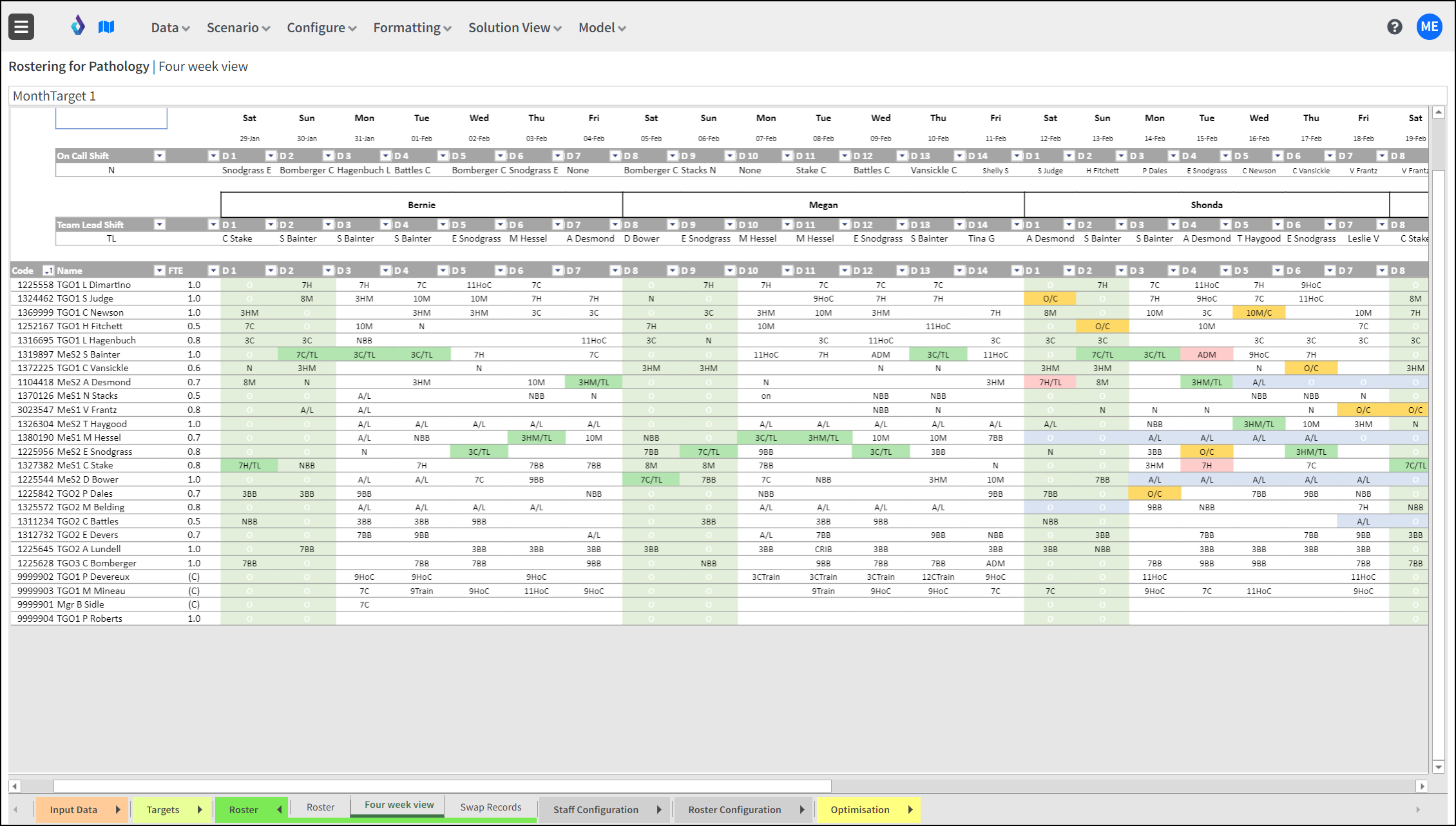Image resolution: width=1456 pixels, height=826 pixels.
Task: Open the Model dropdown menu
Action: [602, 28]
